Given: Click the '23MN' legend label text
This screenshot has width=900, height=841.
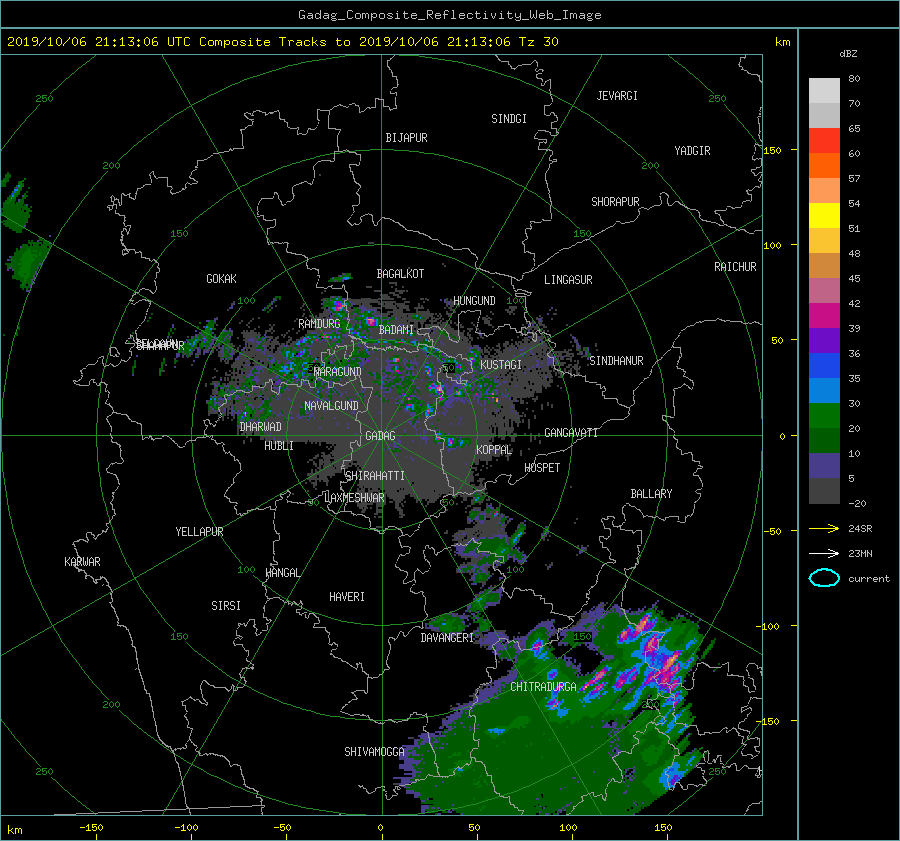Looking at the screenshot, I should [860, 554].
